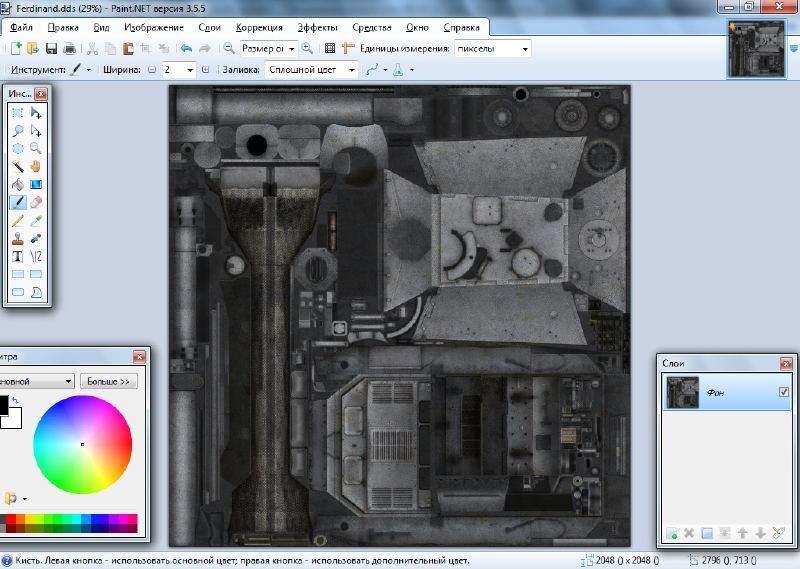Select the Magic Wand tool
The height and width of the screenshot is (569, 800).
(18, 166)
